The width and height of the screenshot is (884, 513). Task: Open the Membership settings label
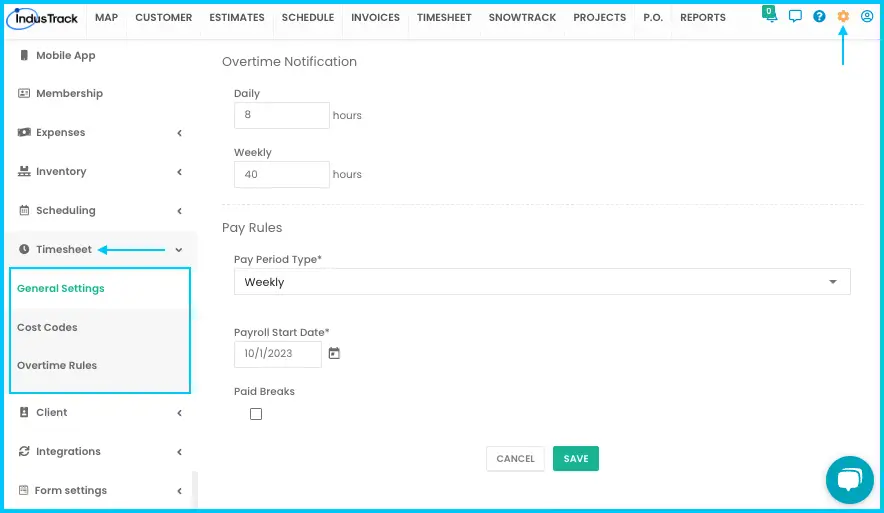69,94
